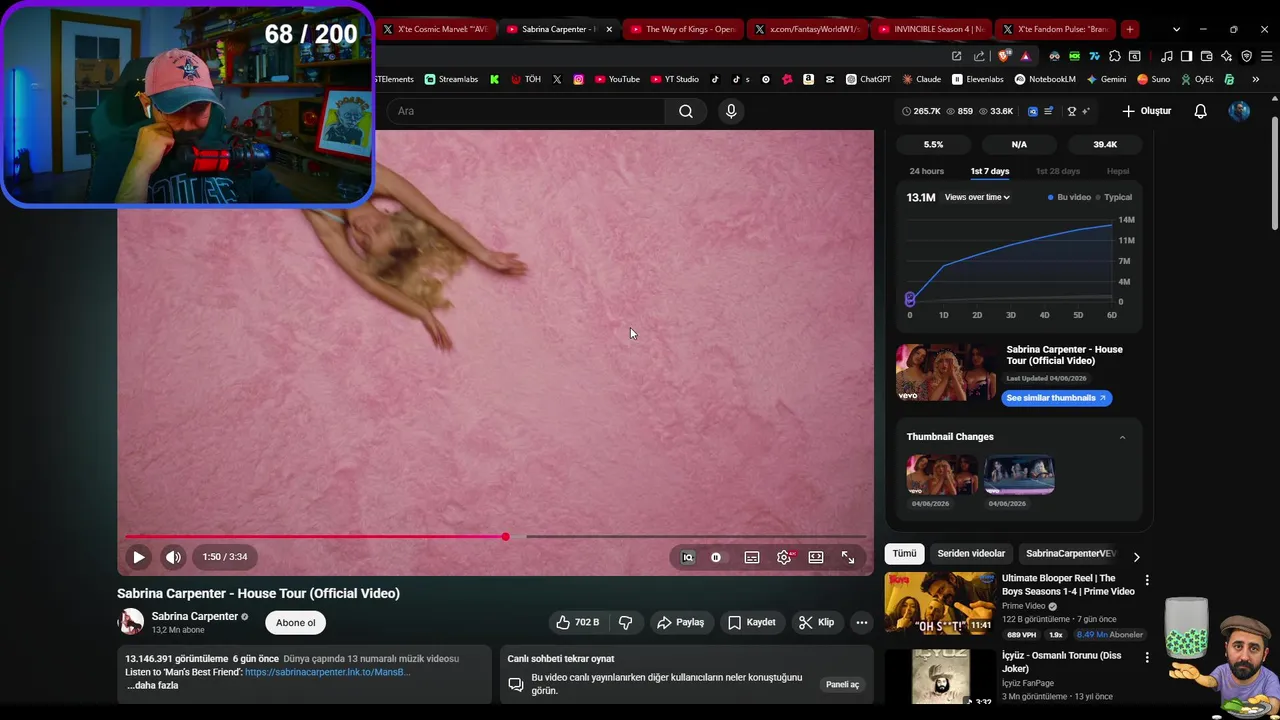The height and width of the screenshot is (720, 1280).
Task: Open the account profile avatar menu
Action: [1239, 111]
